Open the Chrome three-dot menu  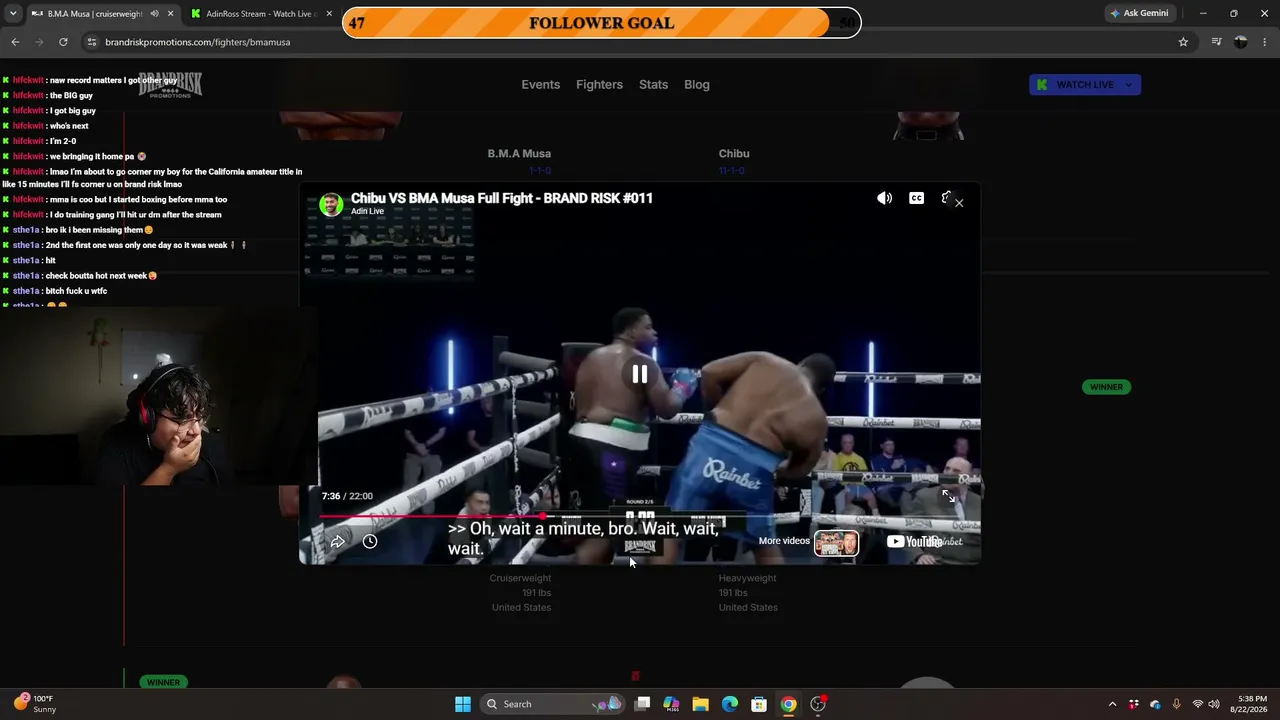pos(1265,42)
